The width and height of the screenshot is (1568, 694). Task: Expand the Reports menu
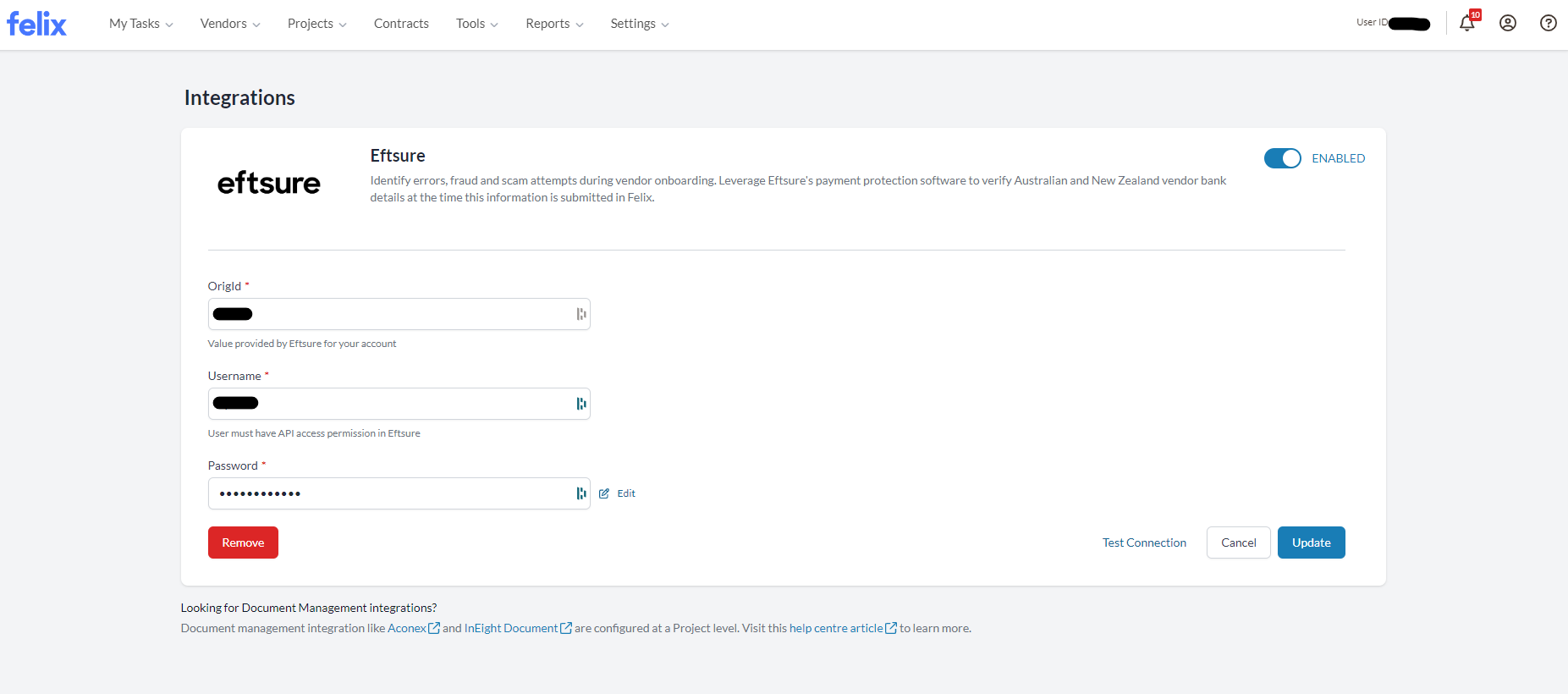pyautogui.click(x=555, y=24)
